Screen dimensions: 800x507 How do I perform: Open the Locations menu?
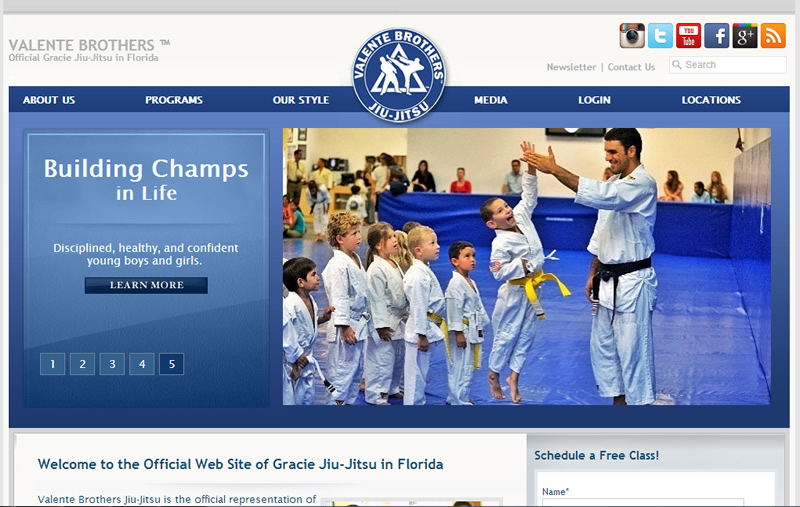[x=711, y=100]
